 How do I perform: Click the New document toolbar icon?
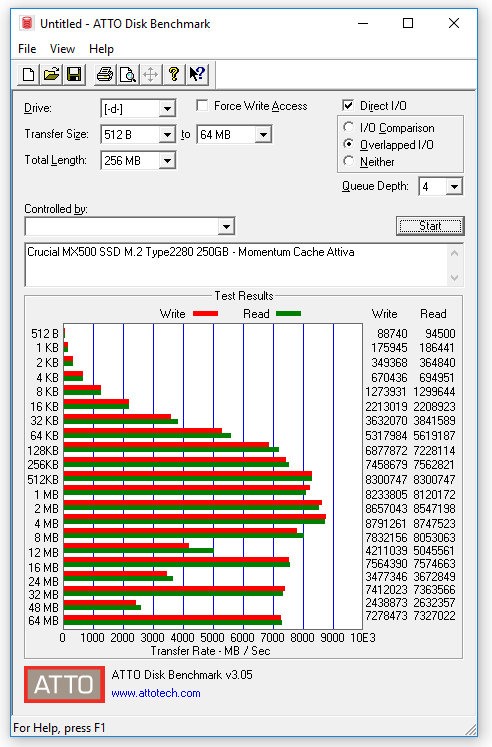point(29,74)
